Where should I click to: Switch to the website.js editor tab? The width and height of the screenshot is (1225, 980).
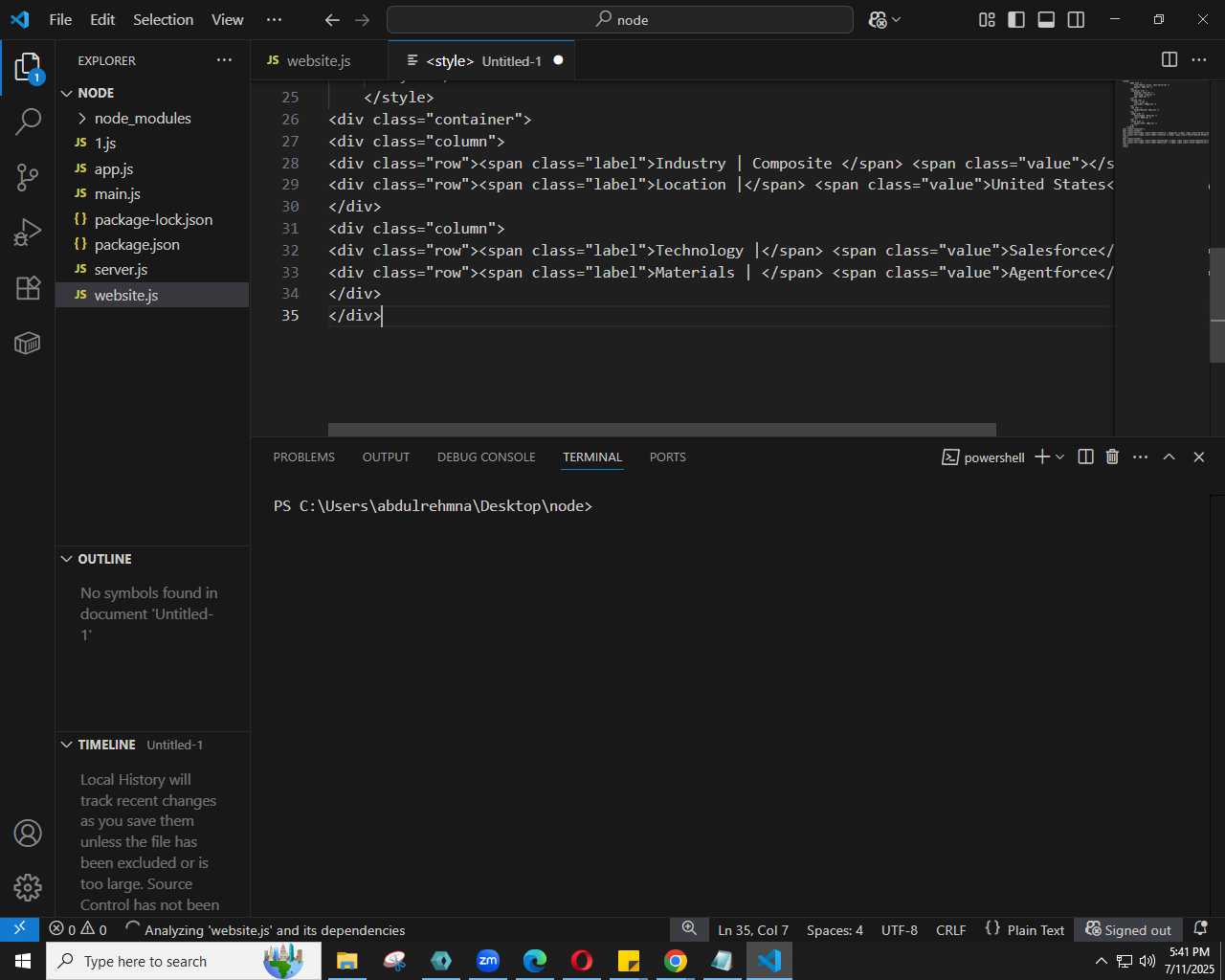(x=320, y=60)
